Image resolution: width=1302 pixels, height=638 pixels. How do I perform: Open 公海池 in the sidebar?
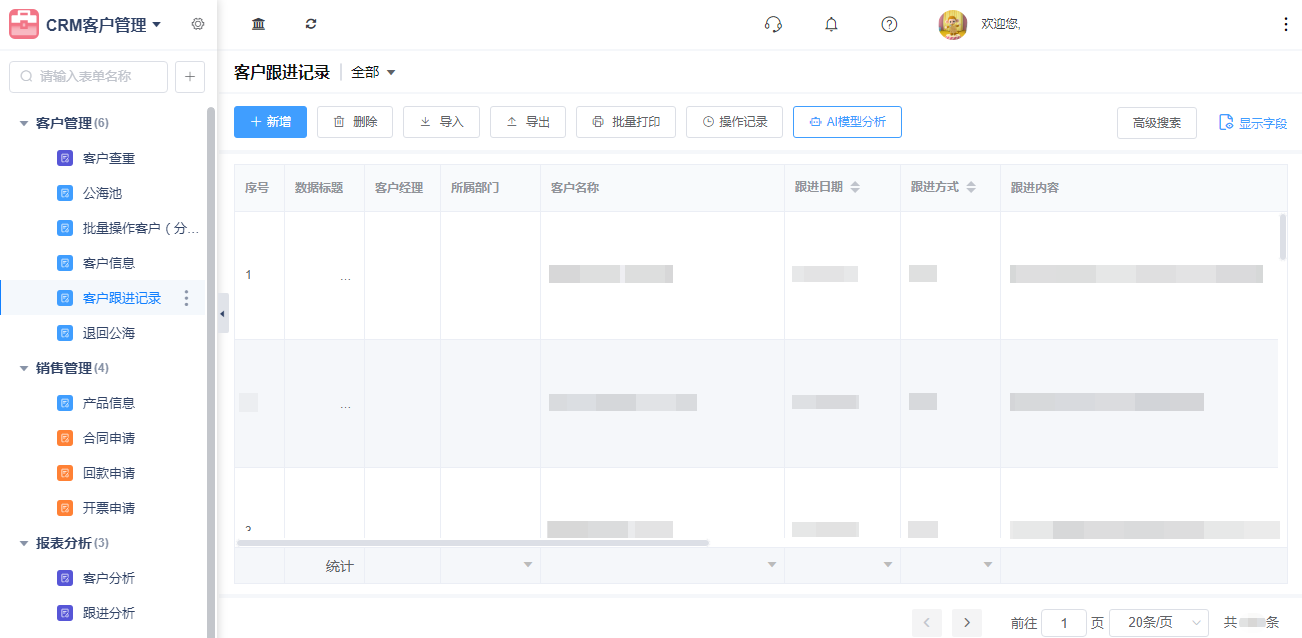pyautogui.click(x=102, y=193)
